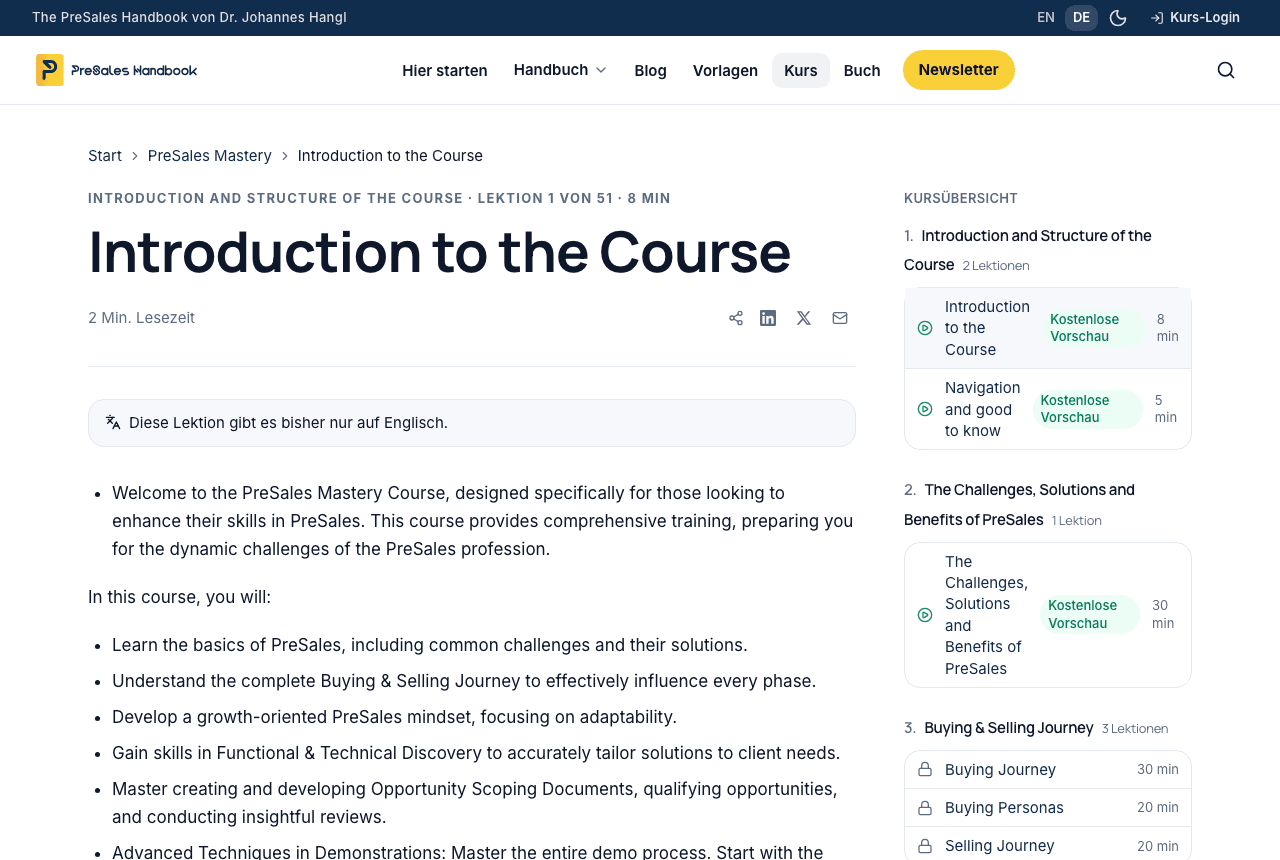
Task: Open the Vorlagen menu item
Action: [x=725, y=70]
